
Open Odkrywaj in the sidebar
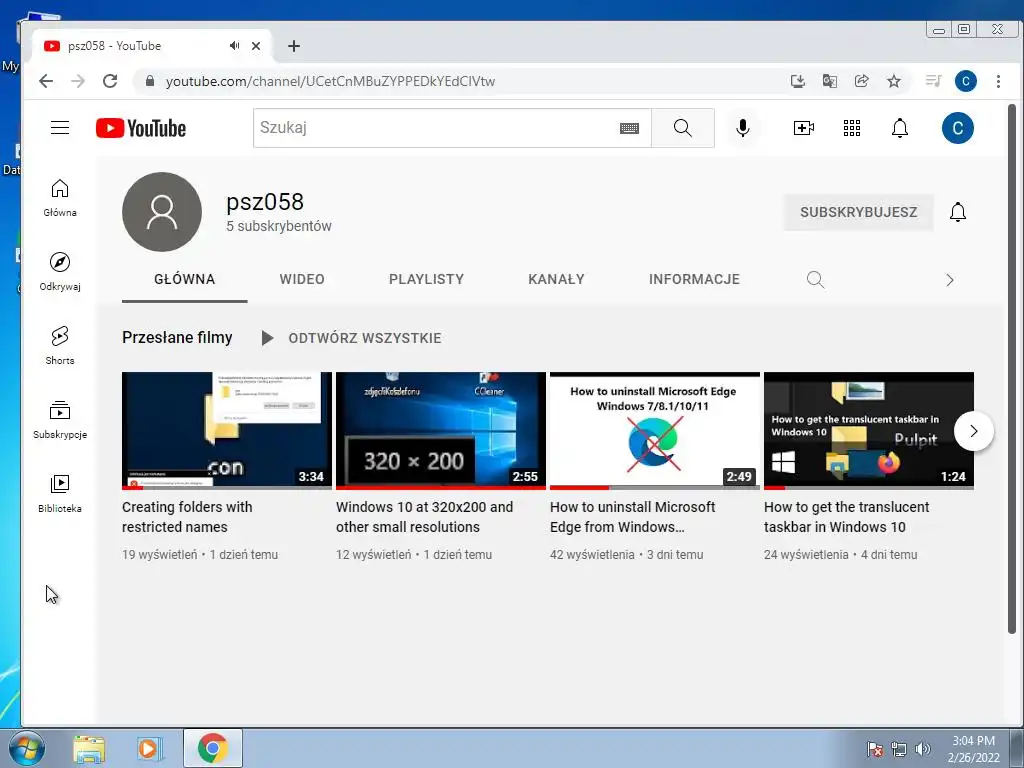pyautogui.click(x=59, y=272)
